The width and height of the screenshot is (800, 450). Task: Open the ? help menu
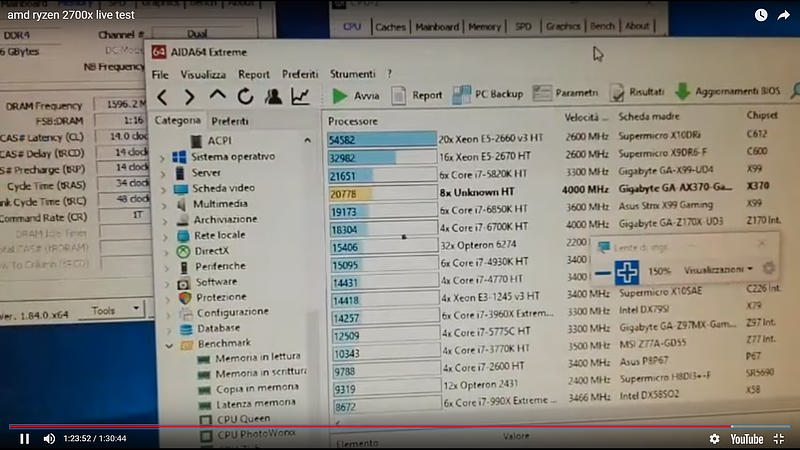[389, 74]
